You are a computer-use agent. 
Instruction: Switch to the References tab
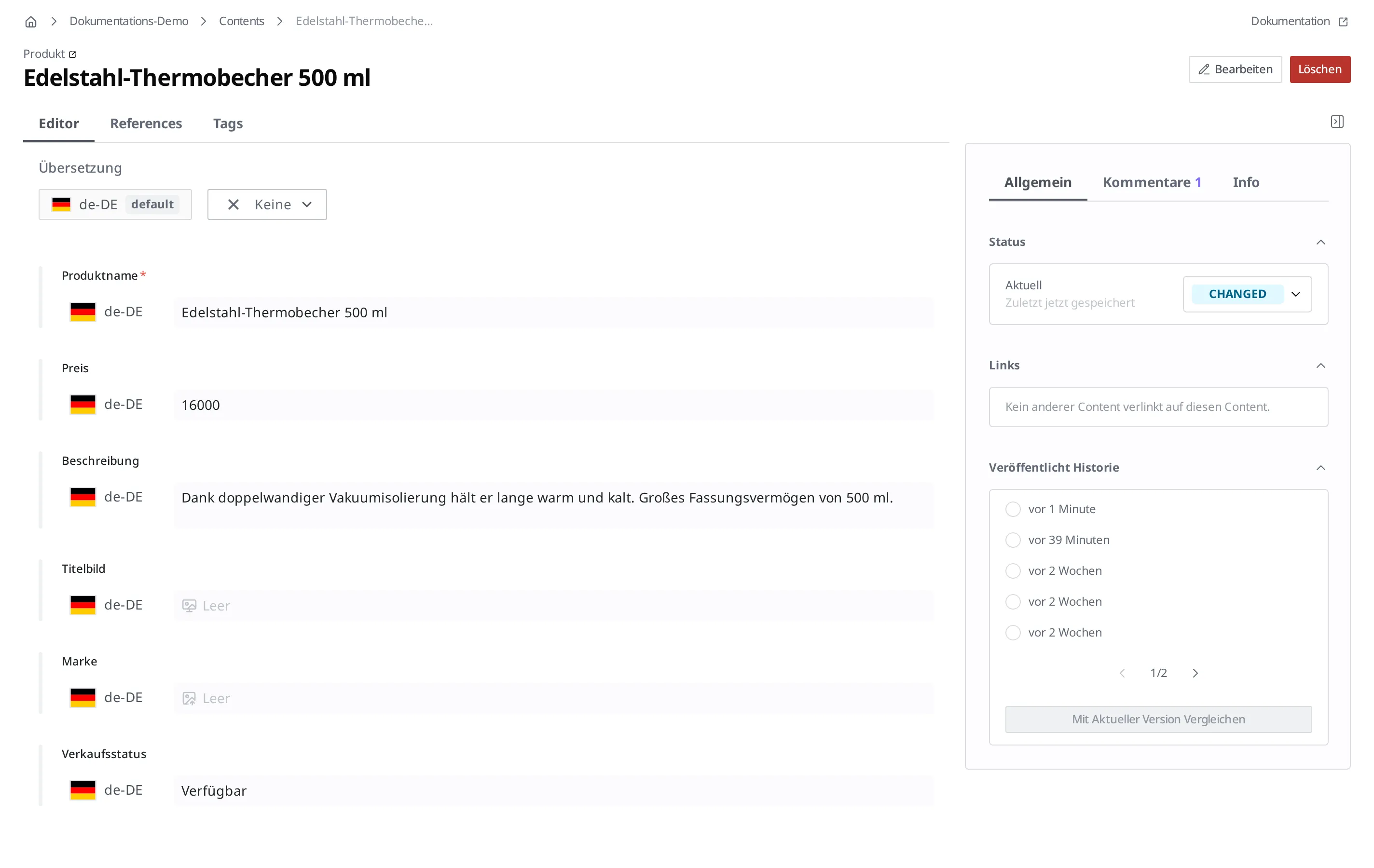tap(146, 123)
